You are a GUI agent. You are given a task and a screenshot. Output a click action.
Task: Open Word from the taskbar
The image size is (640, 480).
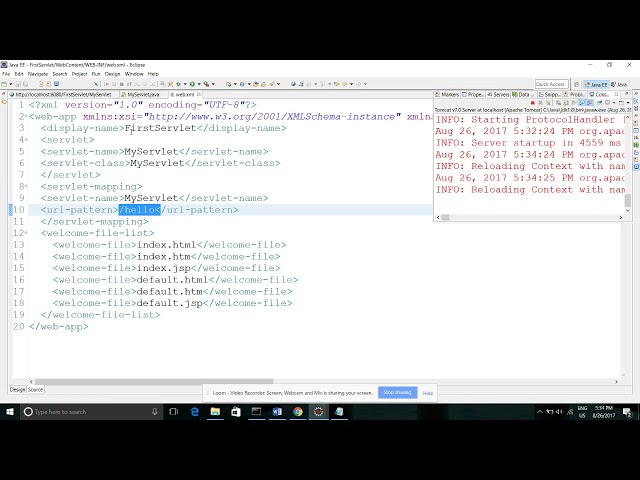click(x=277, y=412)
